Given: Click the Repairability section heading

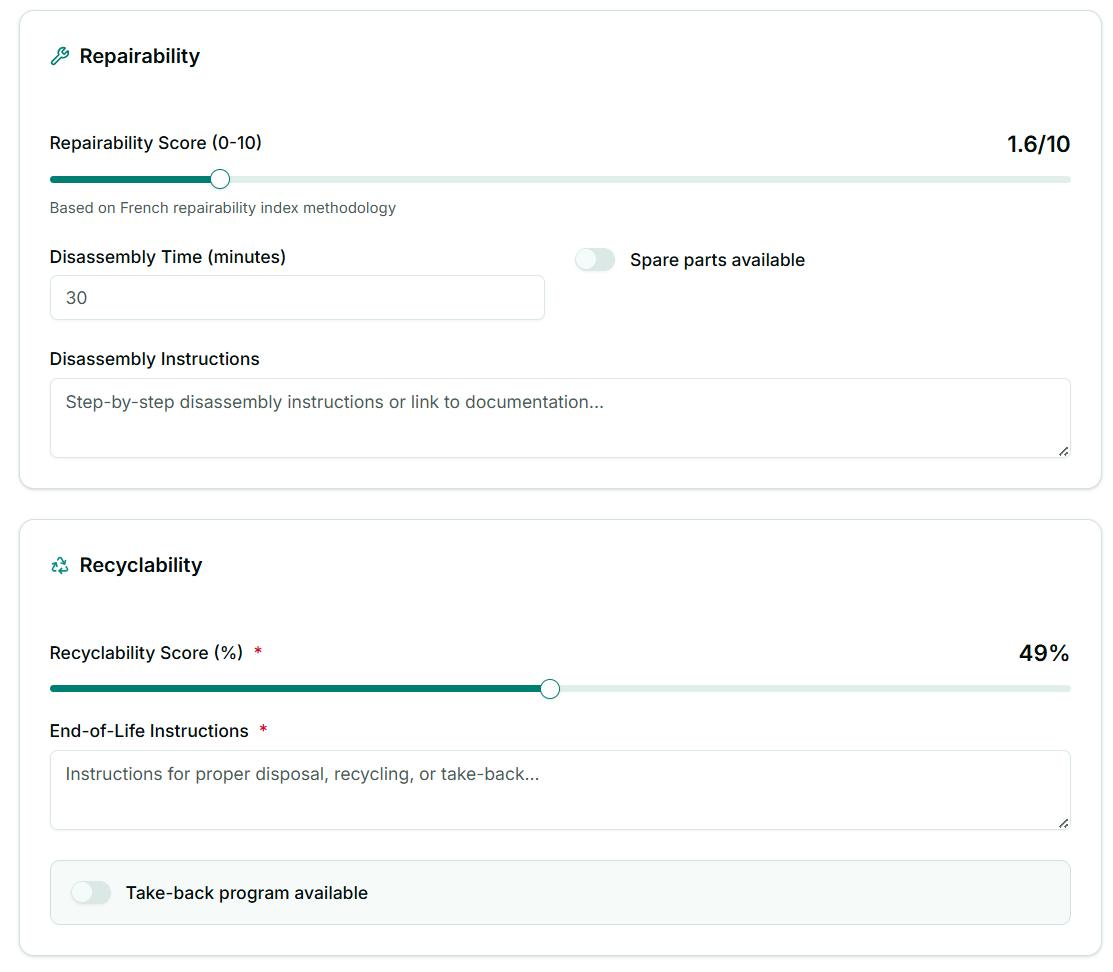Looking at the screenshot, I should coord(140,56).
